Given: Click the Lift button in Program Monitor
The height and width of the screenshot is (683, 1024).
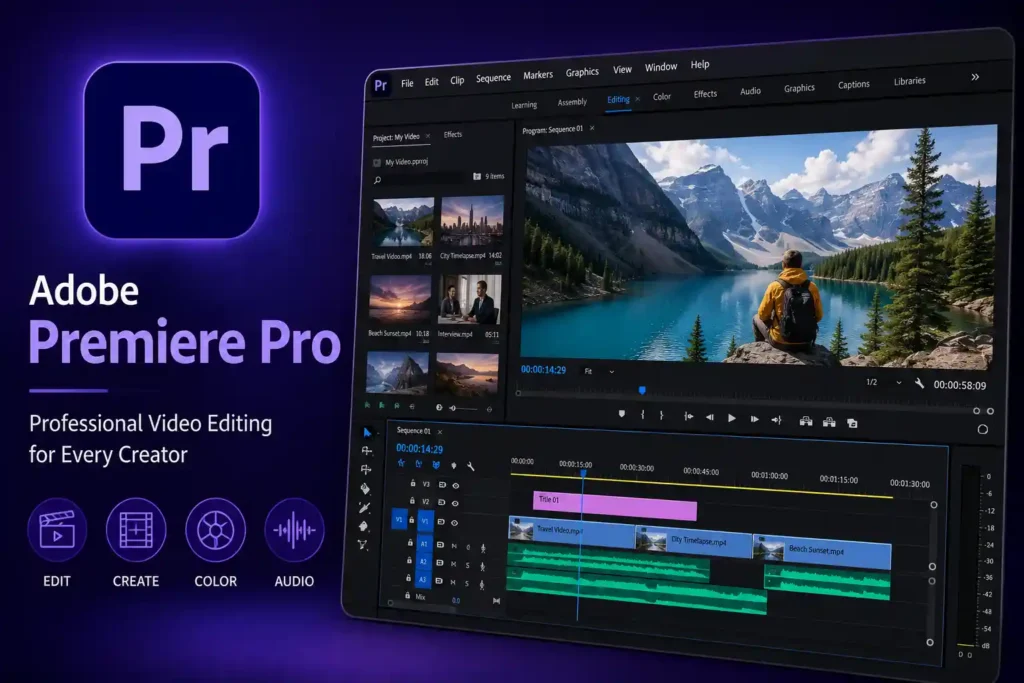Looking at the screenshot, I should 806,421.
